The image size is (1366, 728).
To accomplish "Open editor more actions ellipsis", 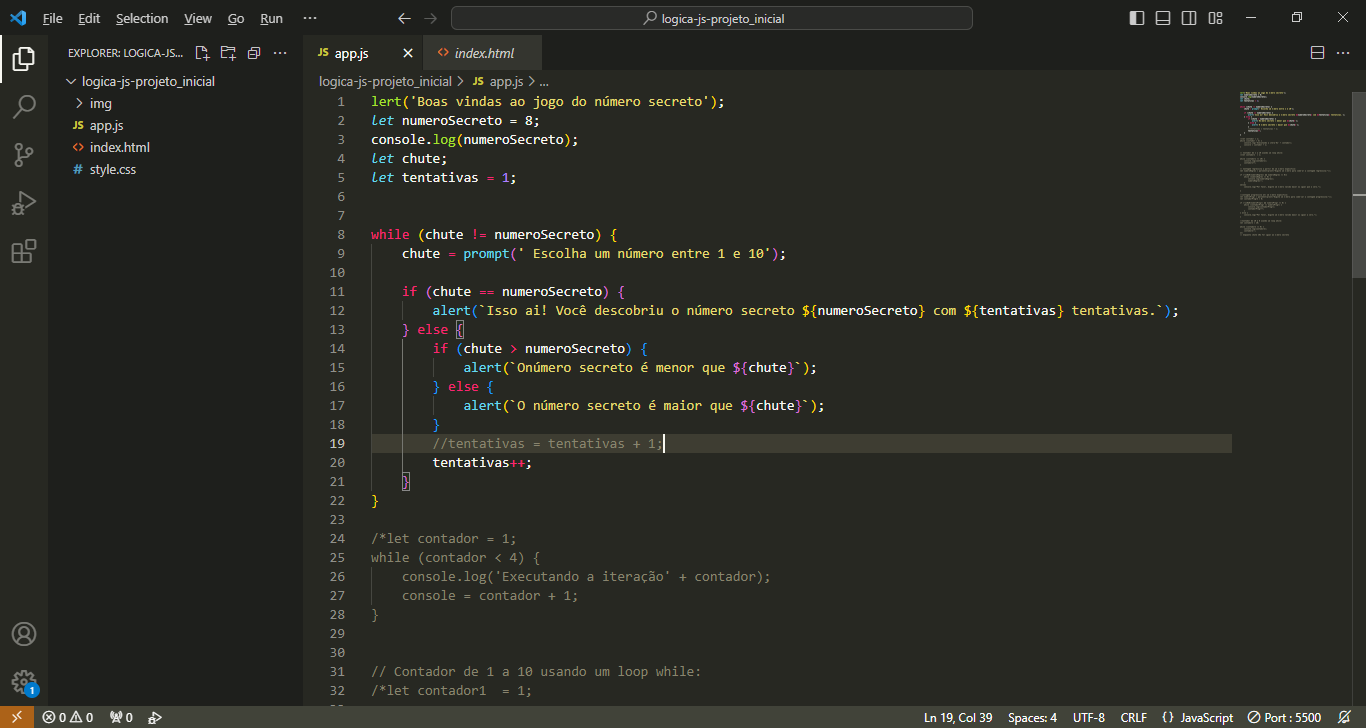I will [1343, 53].
